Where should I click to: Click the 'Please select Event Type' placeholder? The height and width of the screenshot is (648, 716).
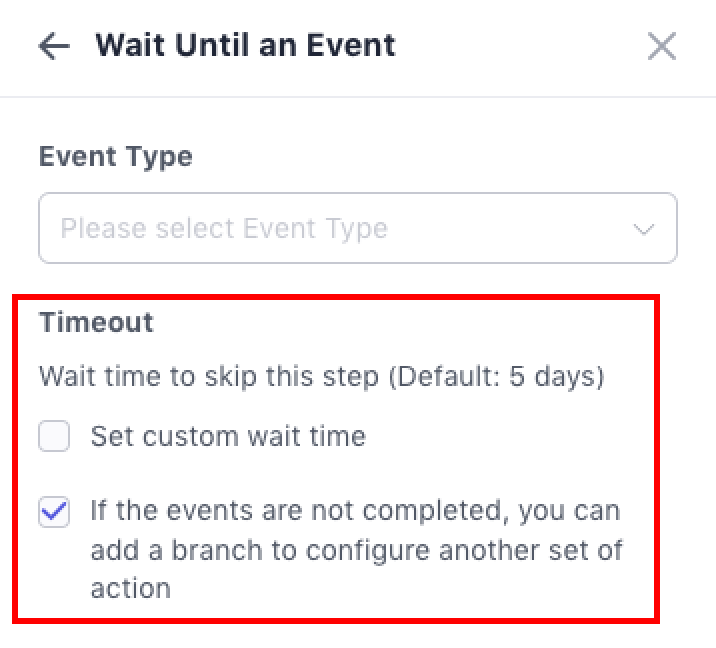[224, 229]
